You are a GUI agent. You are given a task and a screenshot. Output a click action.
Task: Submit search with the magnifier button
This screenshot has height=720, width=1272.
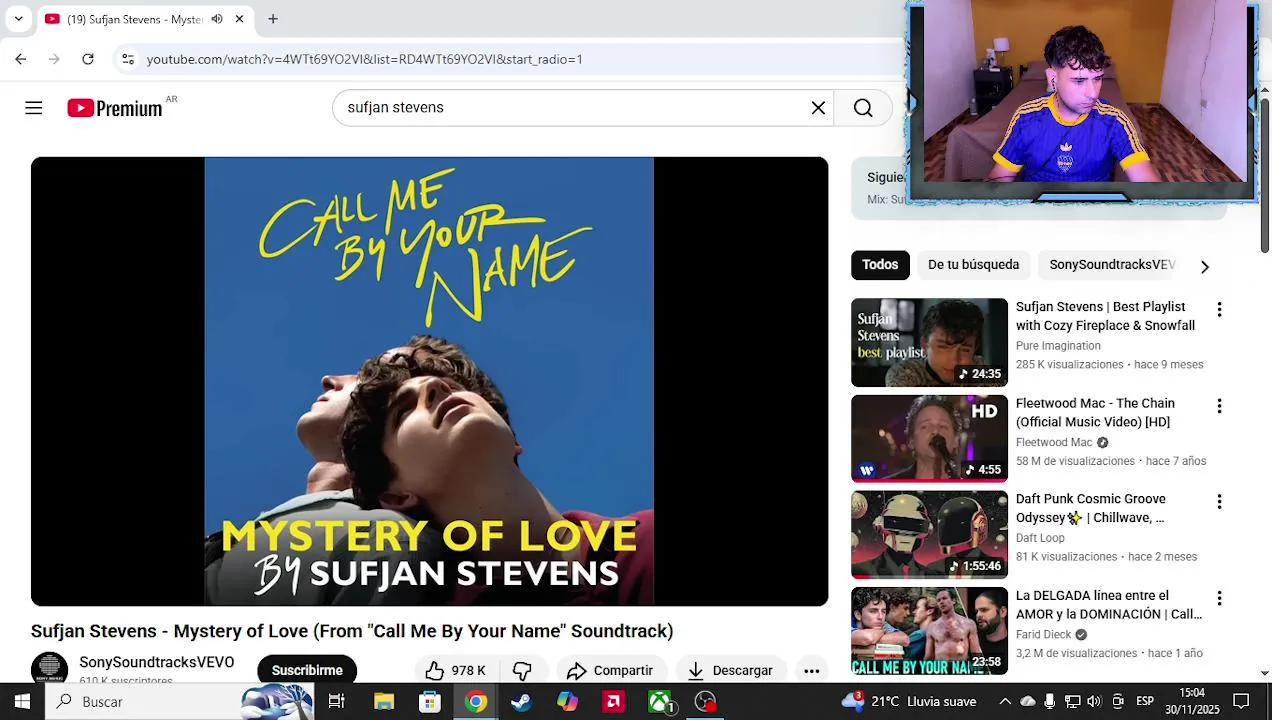tap(863, 108)
